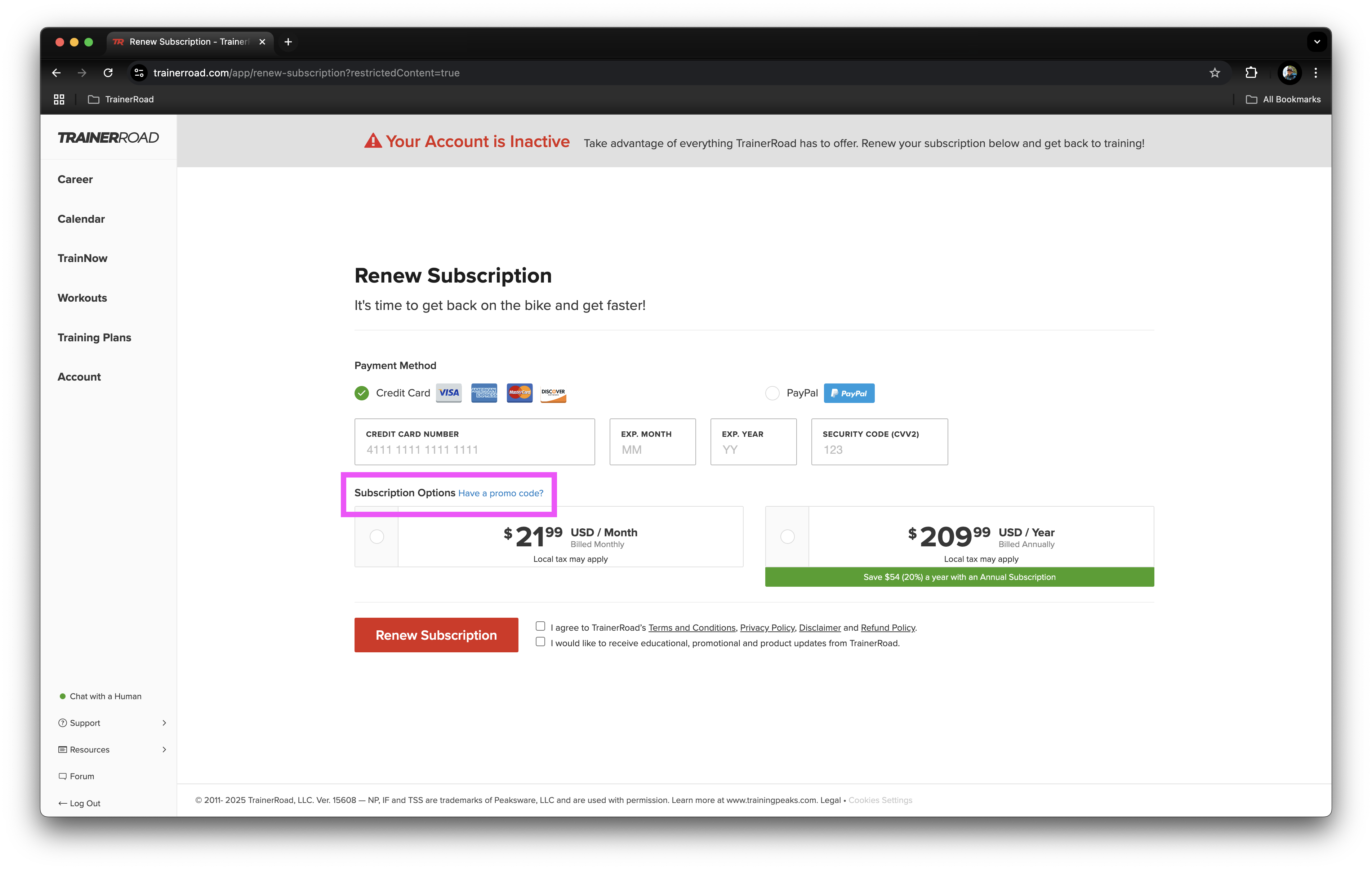Click Chat with a Human

106,697
